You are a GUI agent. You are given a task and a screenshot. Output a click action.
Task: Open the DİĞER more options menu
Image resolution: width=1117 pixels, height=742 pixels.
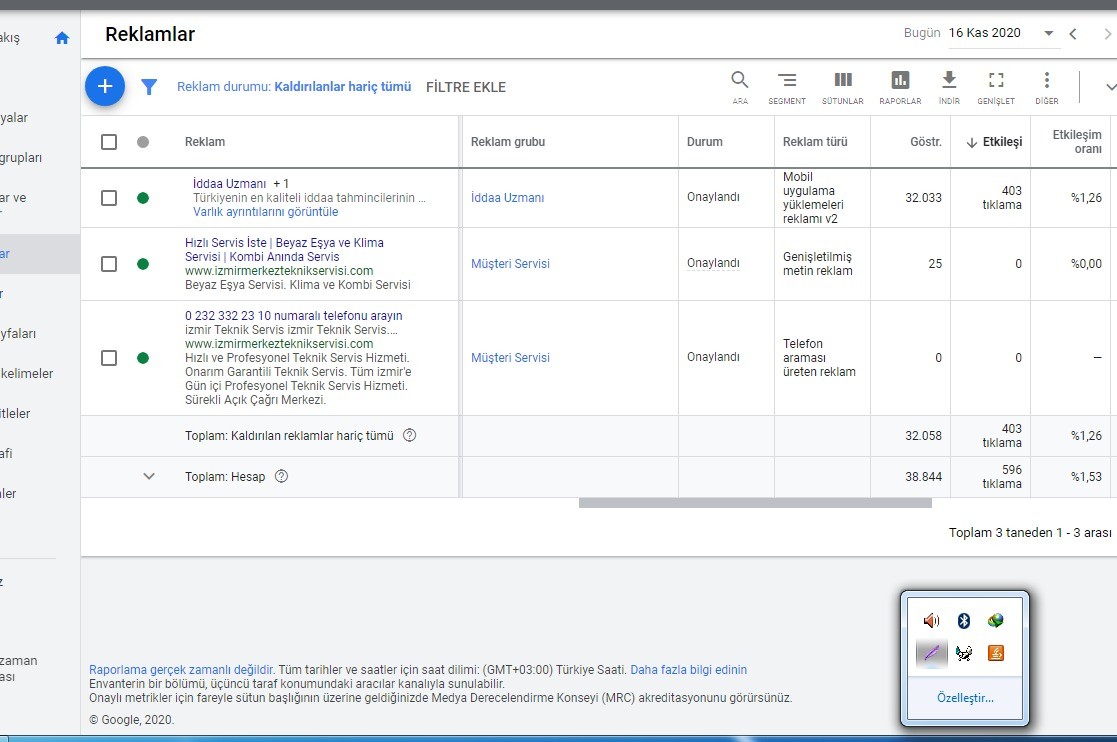click(x=1046, y=87)
